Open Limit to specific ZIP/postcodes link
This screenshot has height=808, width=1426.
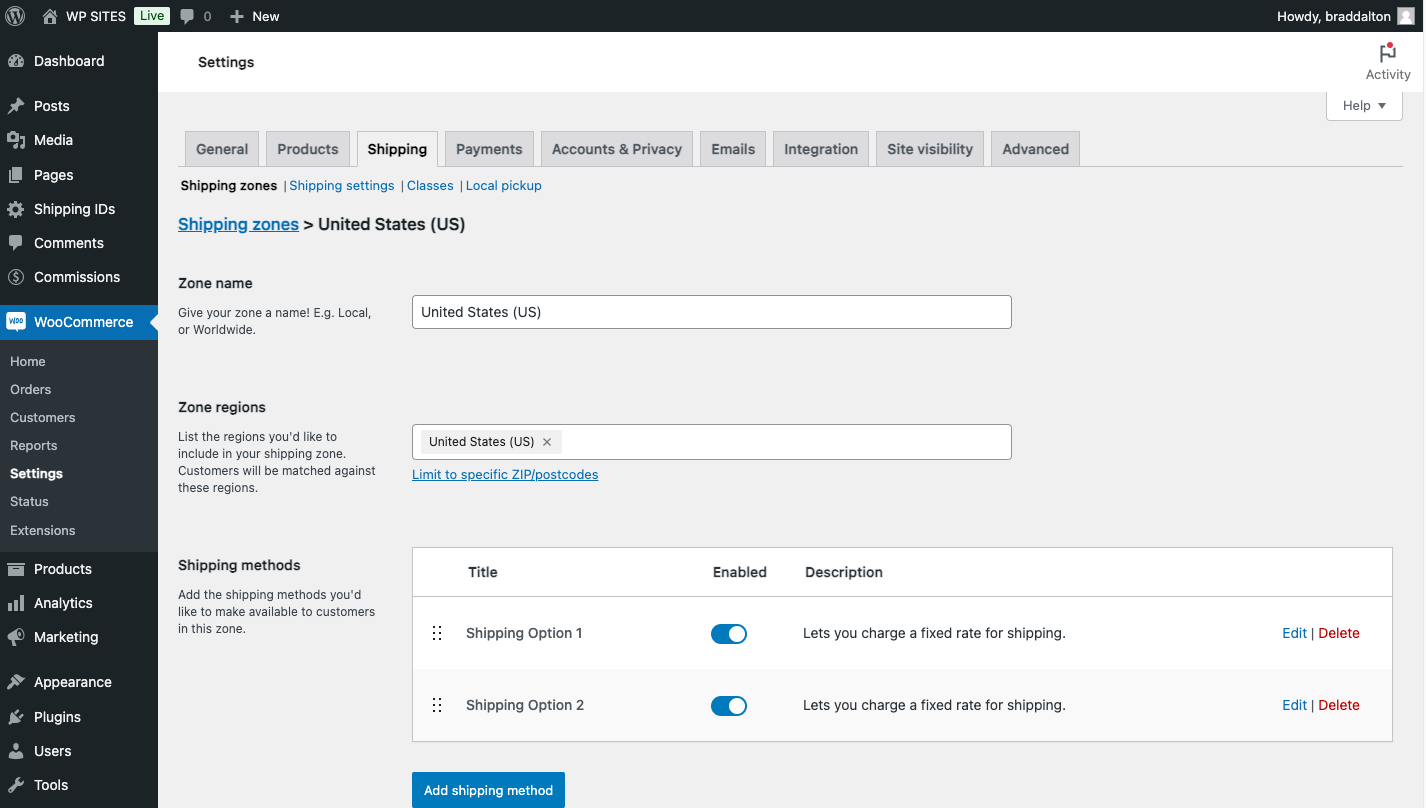[x=505, y=475]
